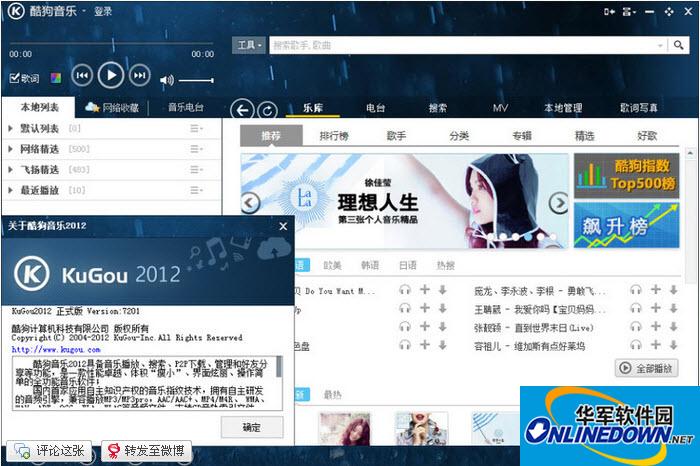Expand the 默认列表 playlist
The image size is (700, 466).
pyautogui.click(x=10, y=129)
